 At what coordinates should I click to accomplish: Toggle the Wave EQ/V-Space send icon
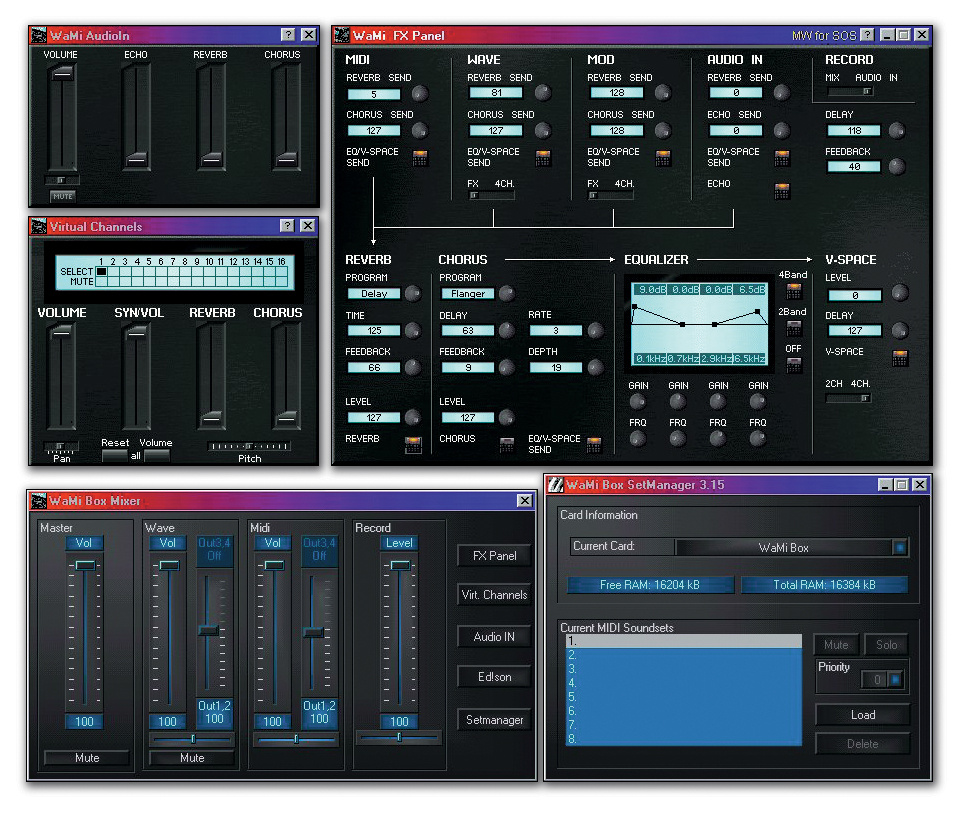pyautogui.click(x=543, y=158)
